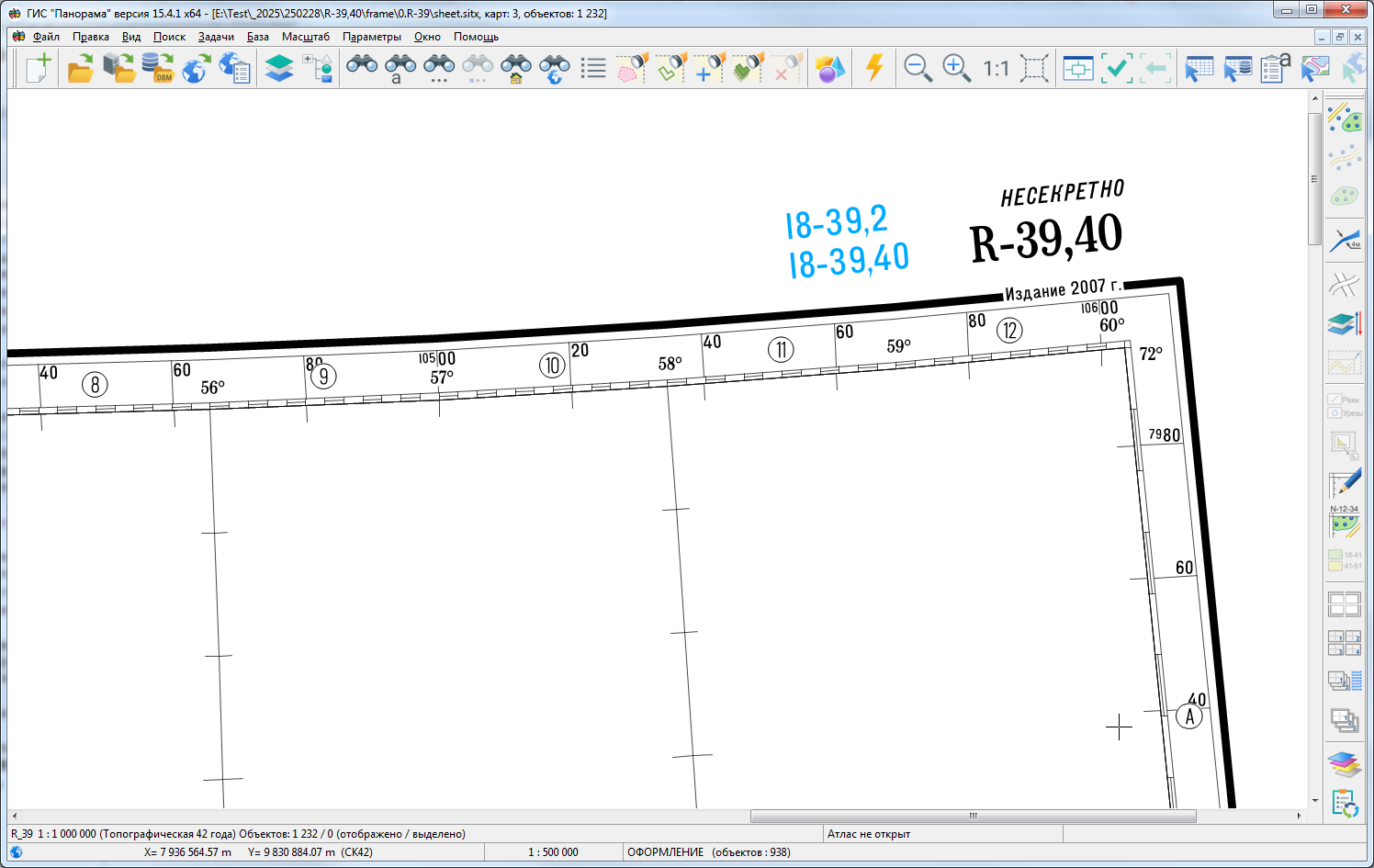Select flashlight with green check area icon
1374x868 pixels.
click(670, 68)
